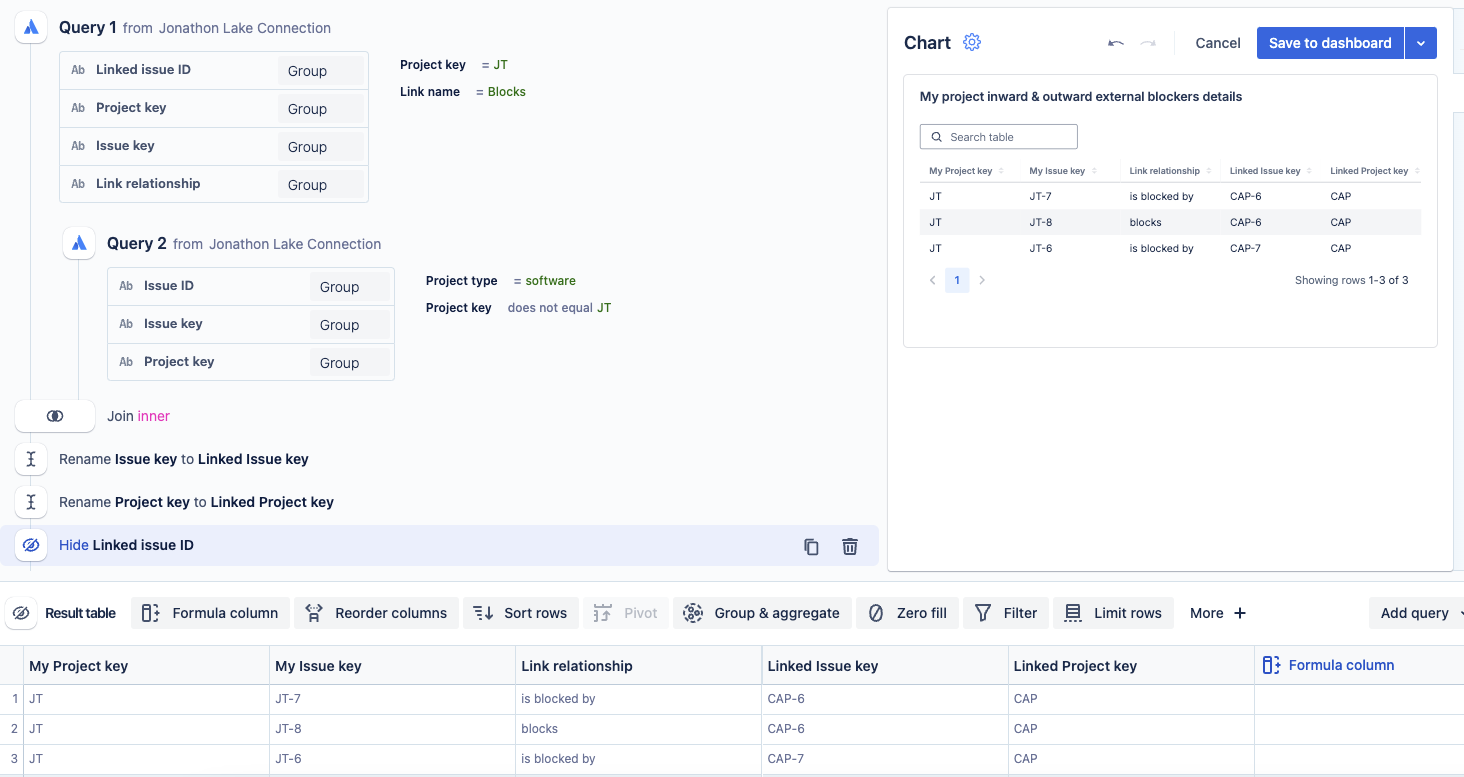Click the Save to dashboard button

coord(1330,42)
